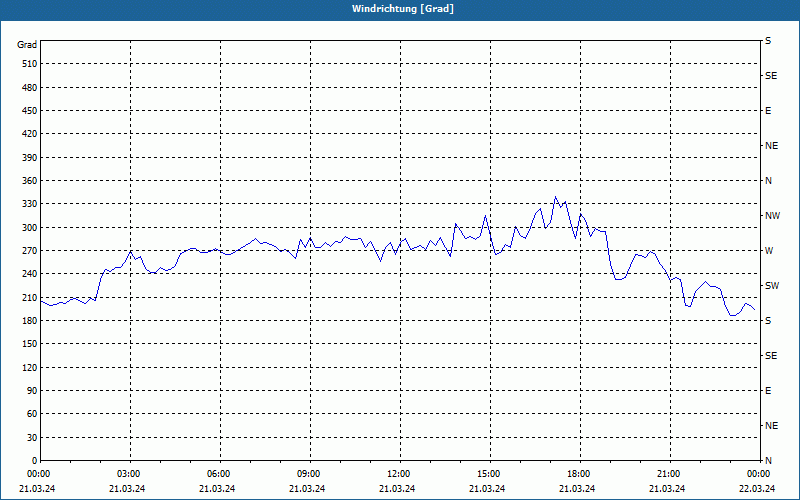
Task: Click the "21.03.24" date under 12:00
Action: pyautogui.click(x=397, y=489)
